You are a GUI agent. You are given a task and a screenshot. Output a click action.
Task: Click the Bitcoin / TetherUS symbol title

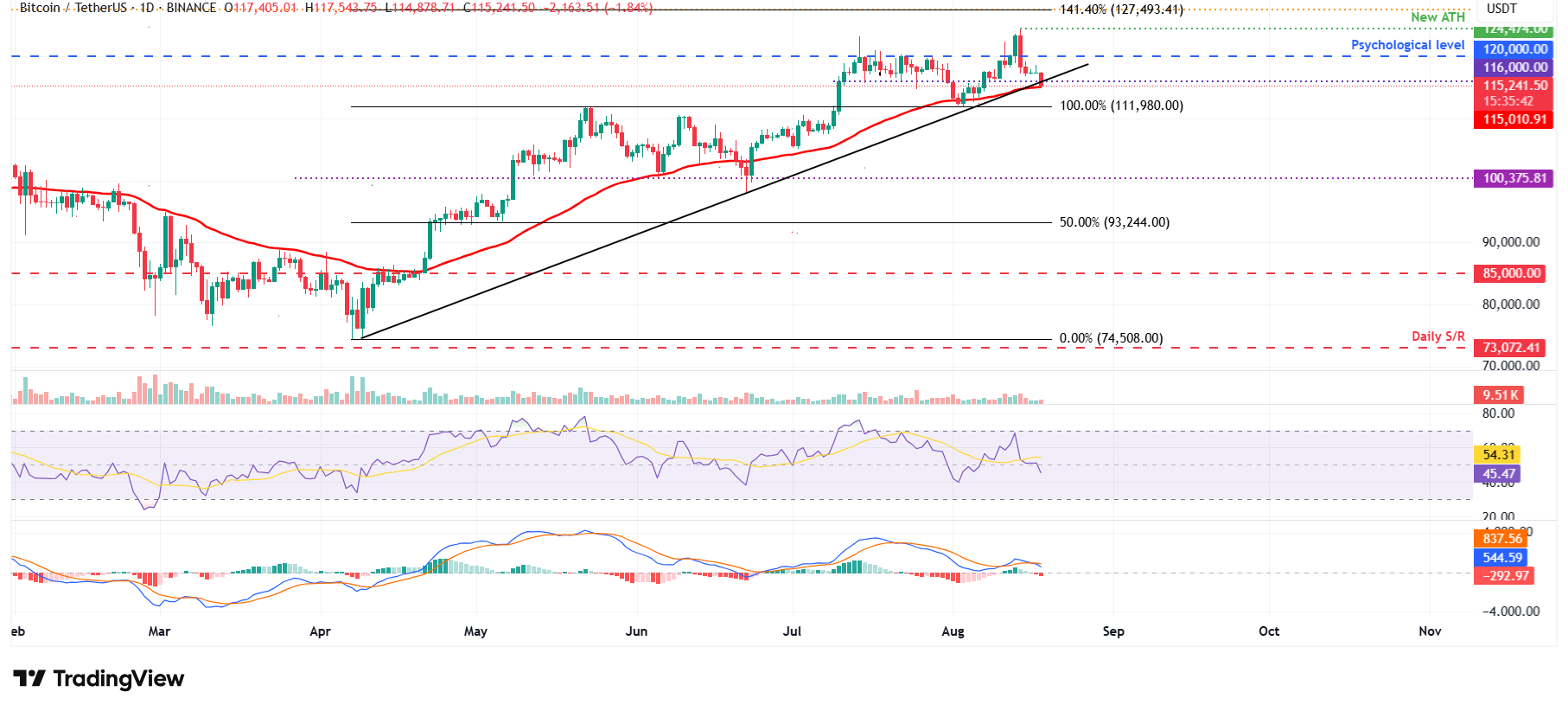coord(73,8)
